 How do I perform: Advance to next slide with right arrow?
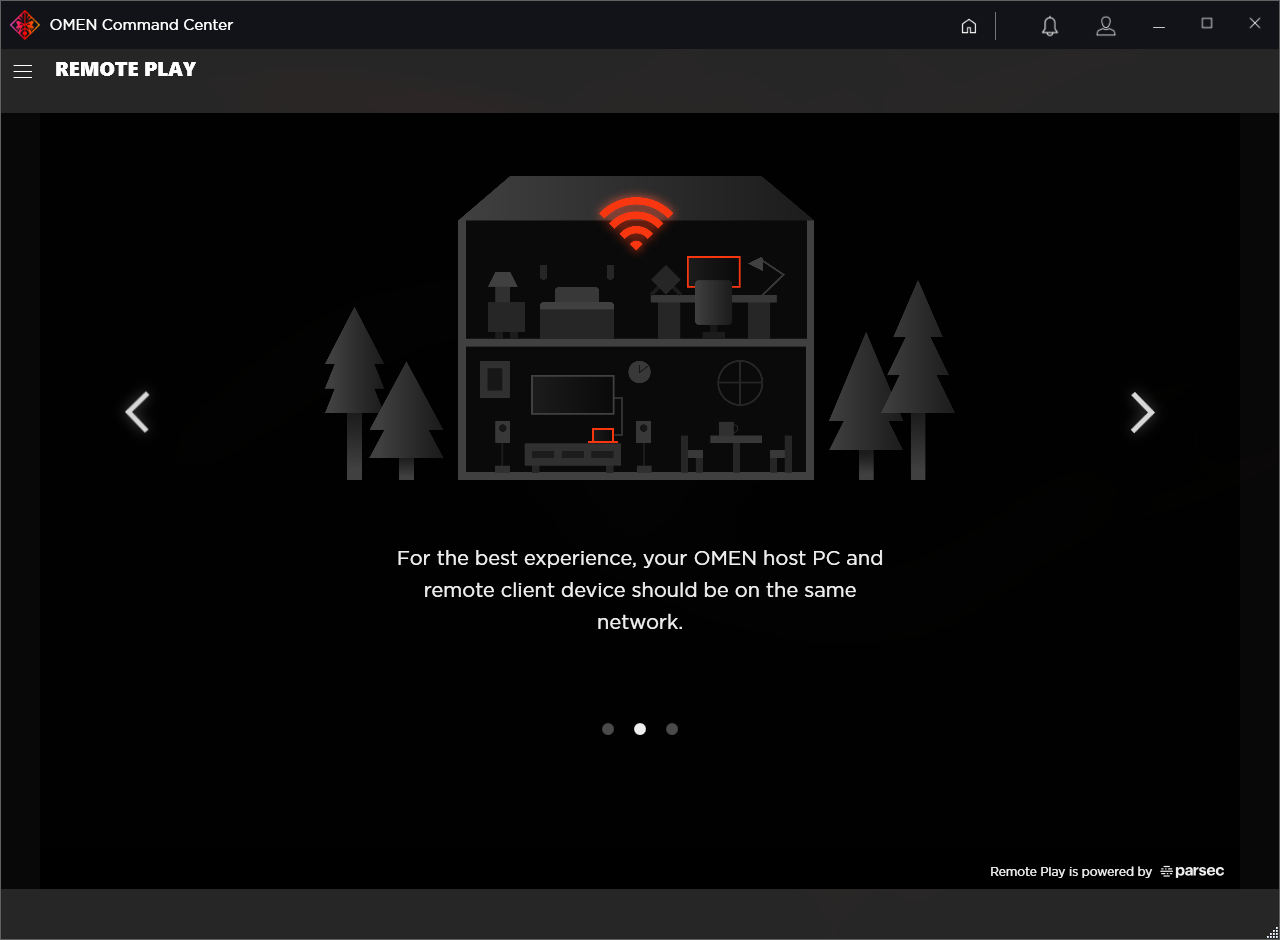[x=1142, y=412]
